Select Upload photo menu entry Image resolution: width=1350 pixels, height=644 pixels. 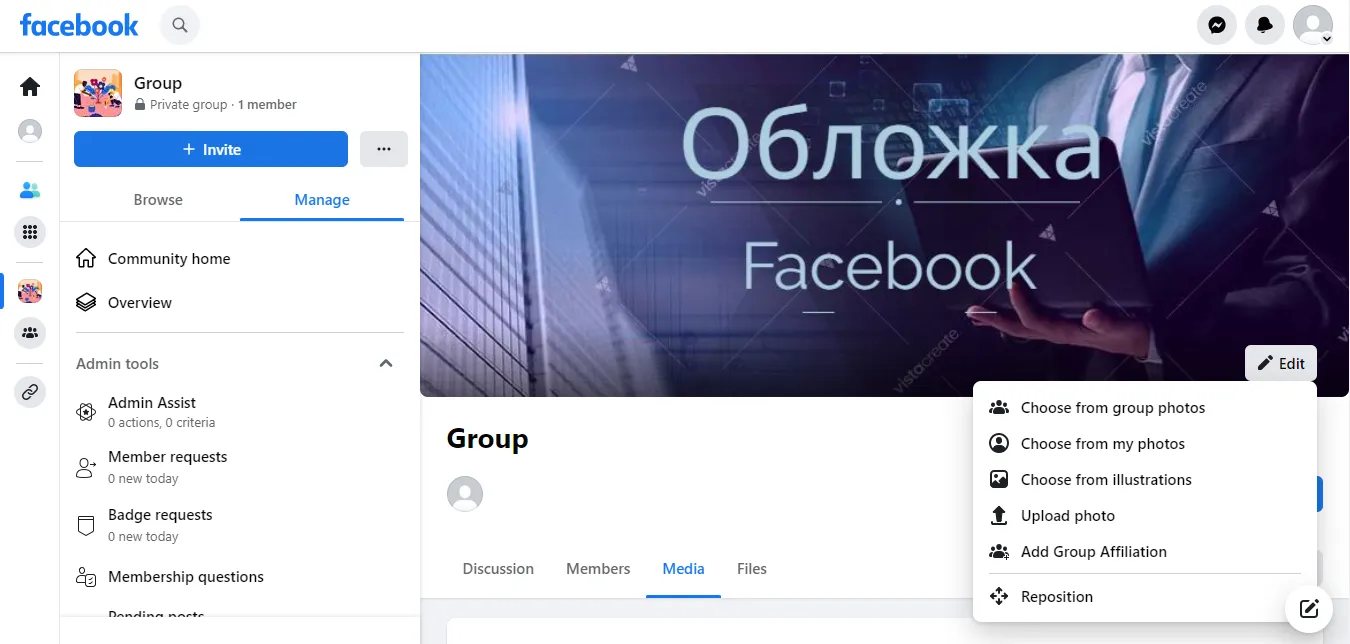[x=1145, y=516]
